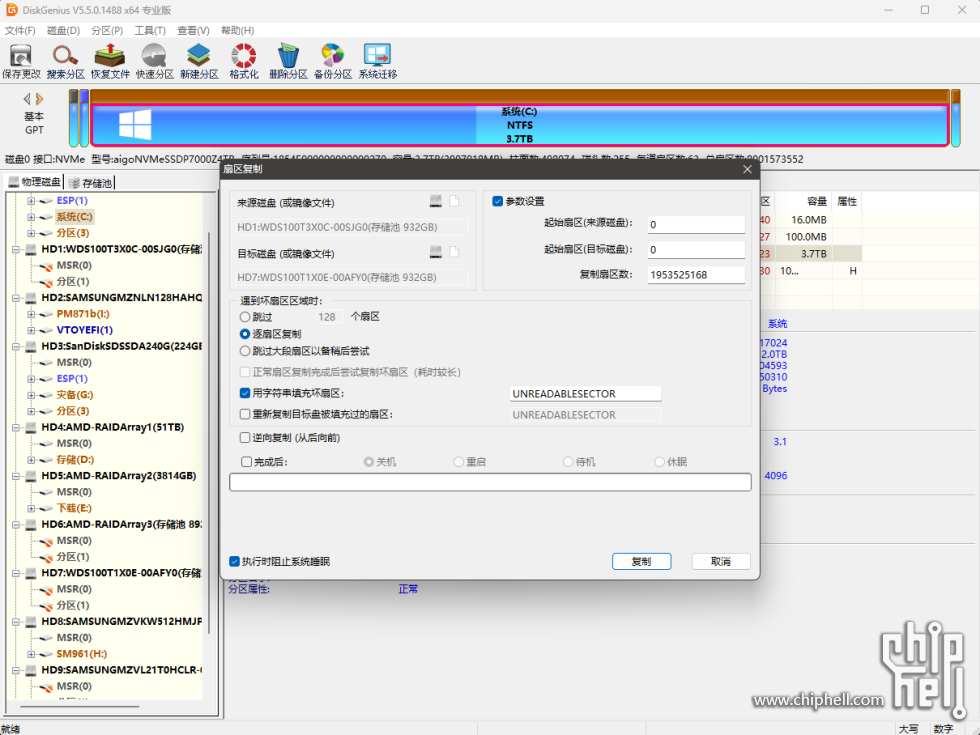This screenshot has width=980, height=735.
Task: Click the 系统(C:) NTFS partition bar
Action: pos(519,125)
